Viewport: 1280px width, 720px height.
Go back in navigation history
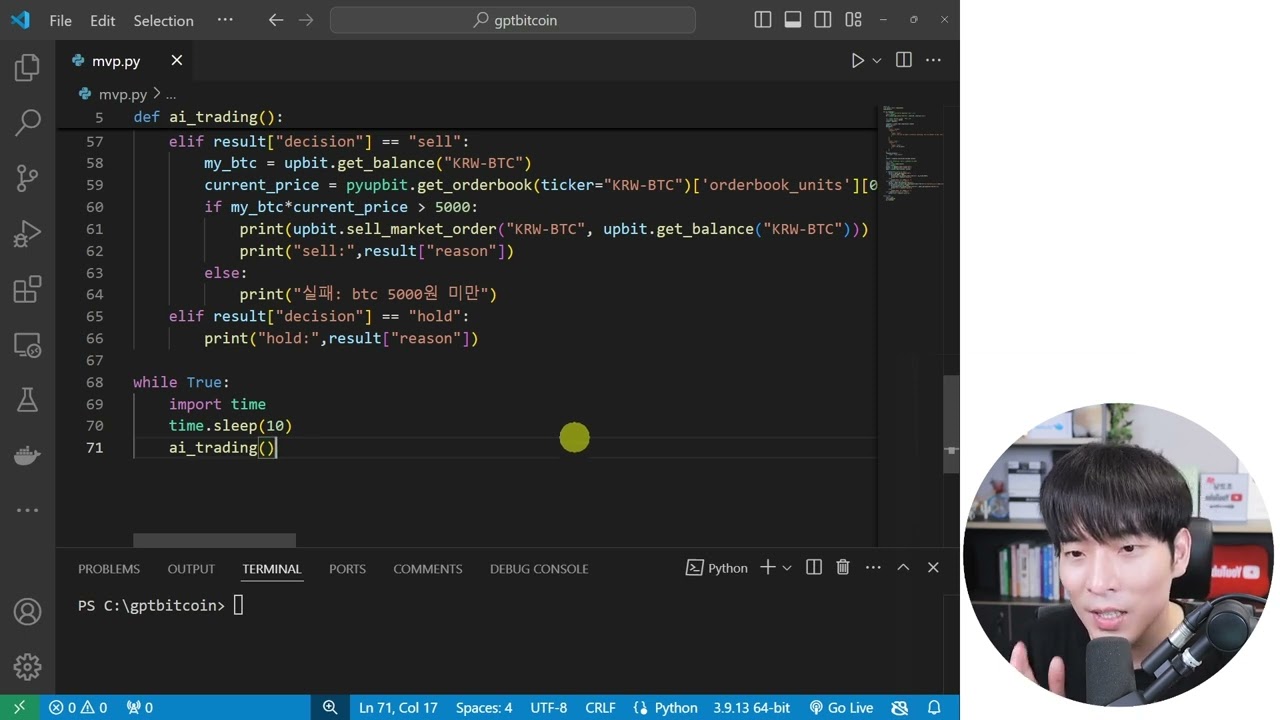click(276, 20)
